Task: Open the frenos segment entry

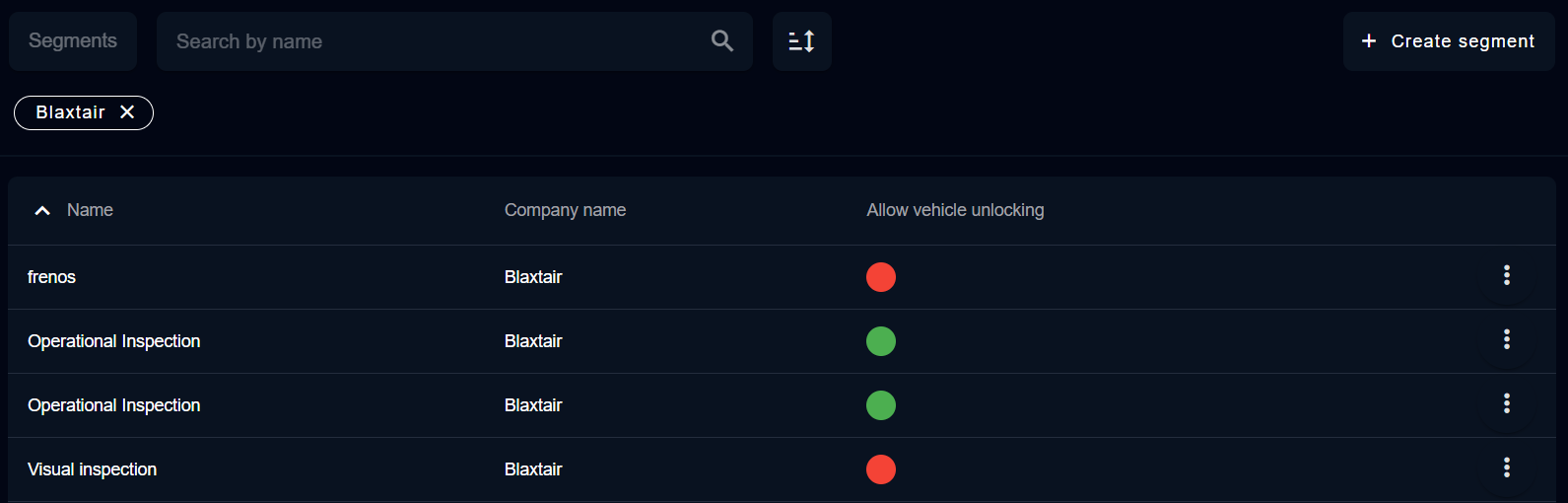Action: tap(51, 277)
